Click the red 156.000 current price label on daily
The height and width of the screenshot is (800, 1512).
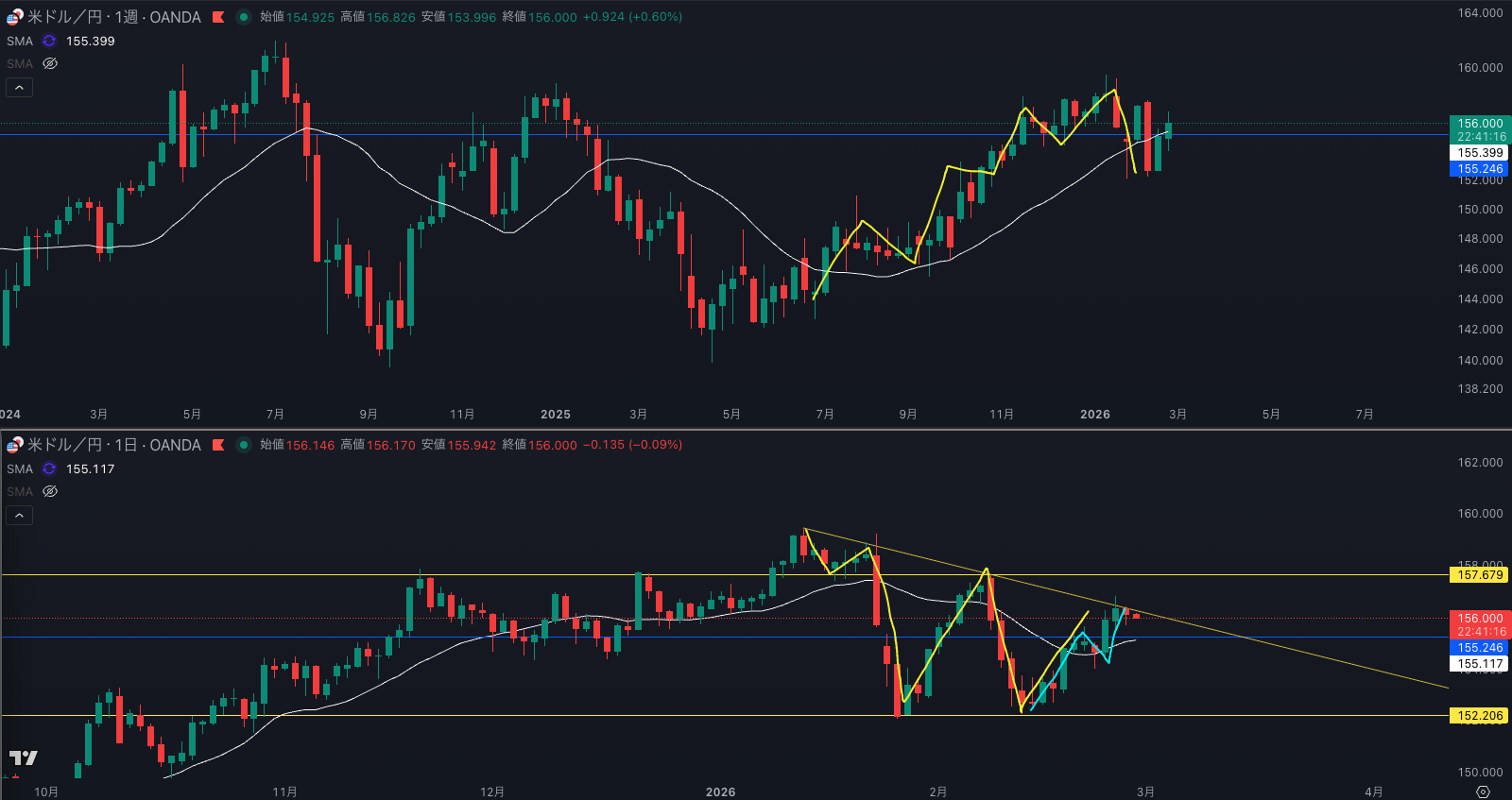tap(1479, 619)
